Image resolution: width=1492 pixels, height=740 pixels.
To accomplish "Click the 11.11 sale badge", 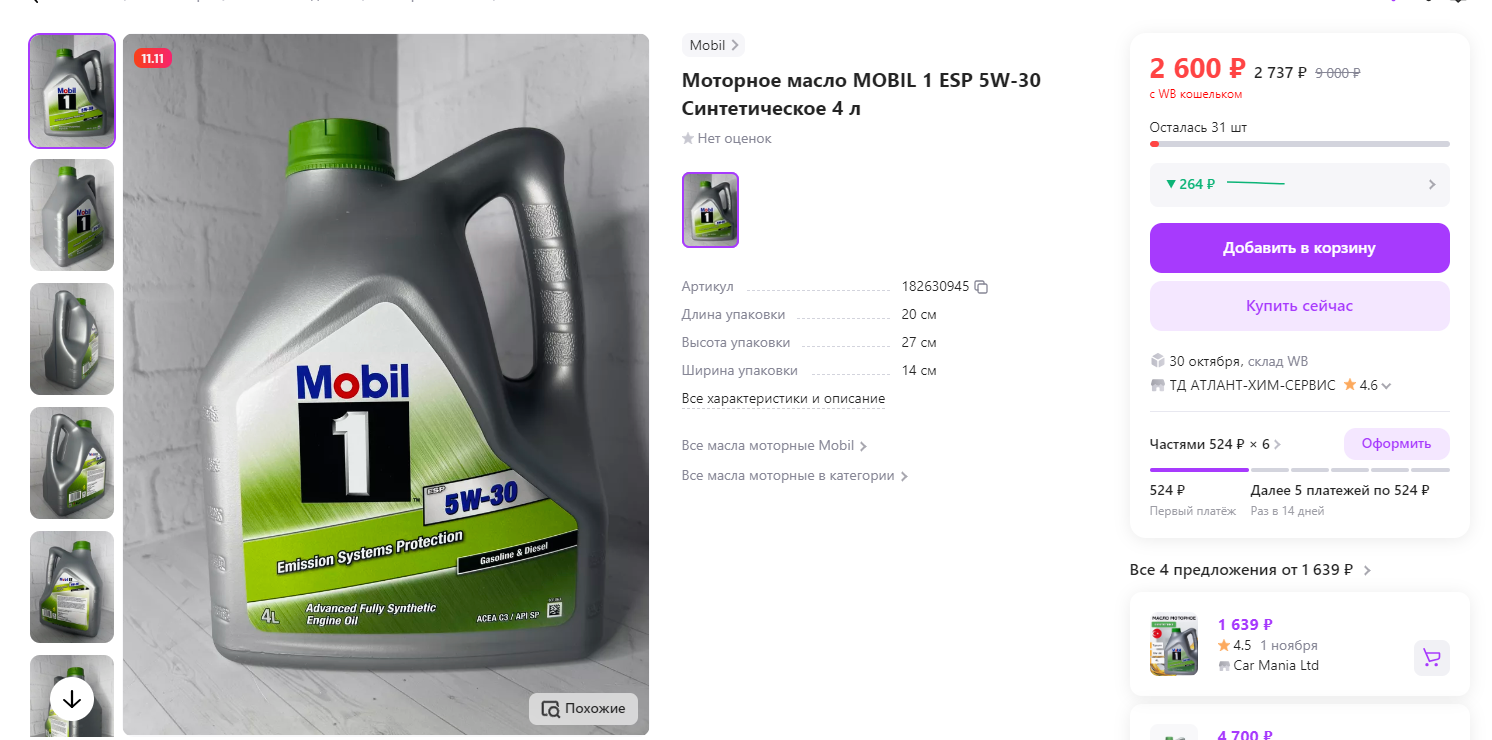I will [153, 59].
